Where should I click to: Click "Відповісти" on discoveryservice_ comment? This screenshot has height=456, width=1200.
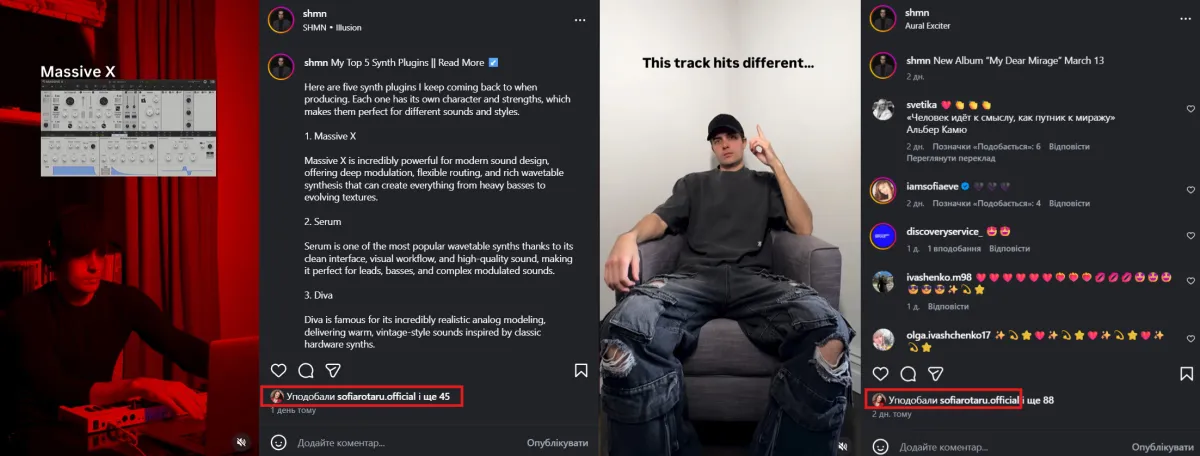(1009, 248)
